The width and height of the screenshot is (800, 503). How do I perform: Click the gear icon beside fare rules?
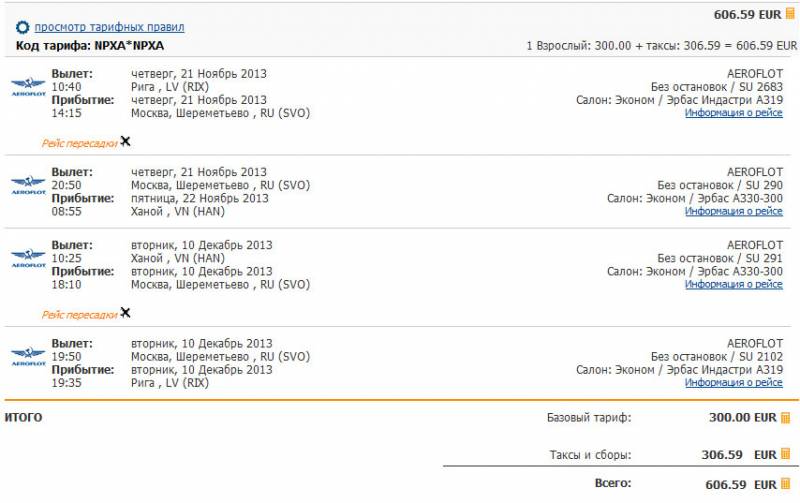click(x=22, y=27)
